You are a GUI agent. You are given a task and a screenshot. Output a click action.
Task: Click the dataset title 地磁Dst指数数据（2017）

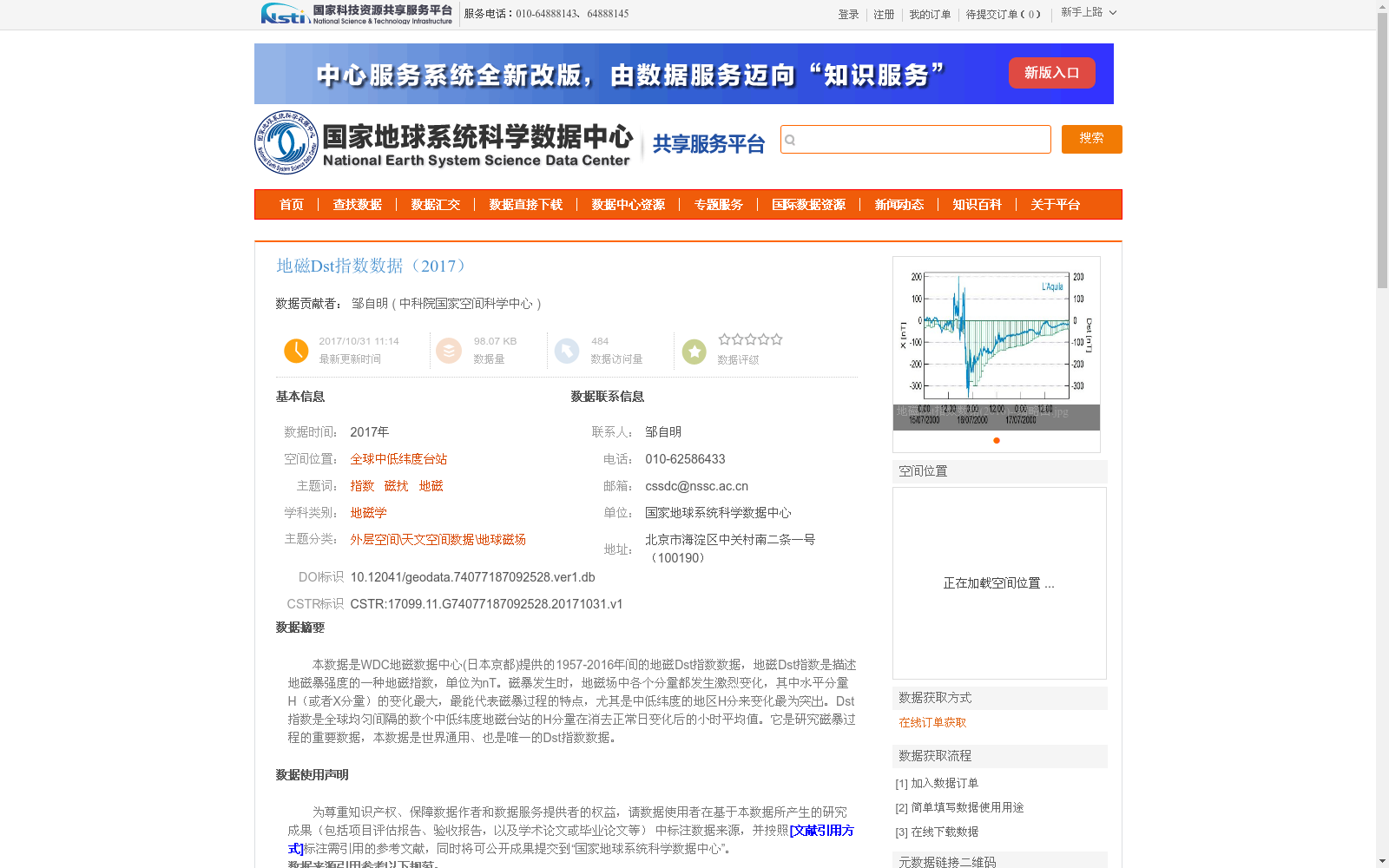[x=375, y=266]
